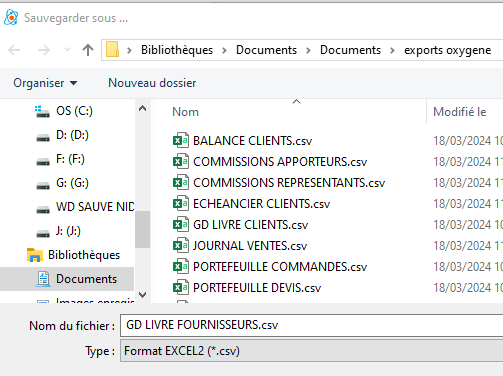
Task: Select Documents library in navigation pane
Action: 86,279
